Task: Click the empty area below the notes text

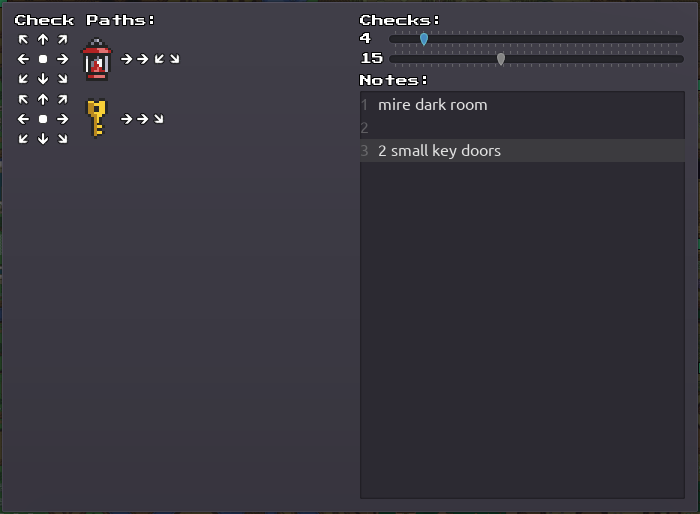Action: 520,330
